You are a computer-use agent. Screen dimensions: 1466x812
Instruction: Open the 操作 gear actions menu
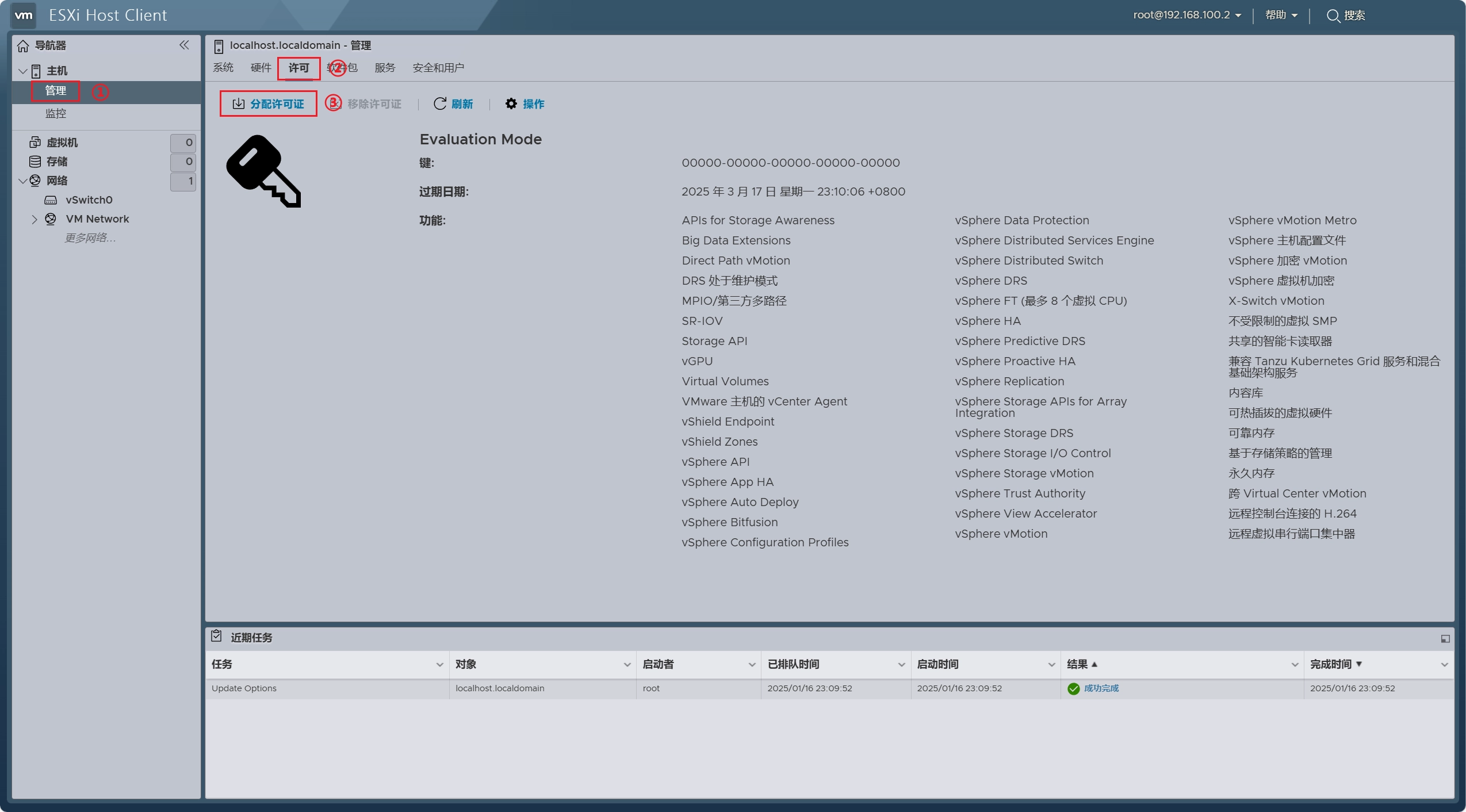pos(511,104)
